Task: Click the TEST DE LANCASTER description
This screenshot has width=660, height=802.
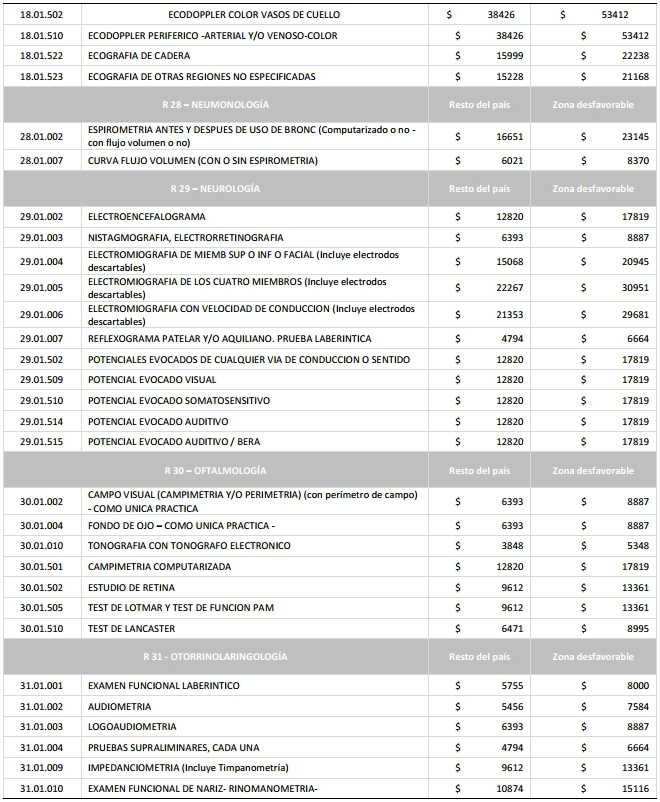Action: click(130, 629)
